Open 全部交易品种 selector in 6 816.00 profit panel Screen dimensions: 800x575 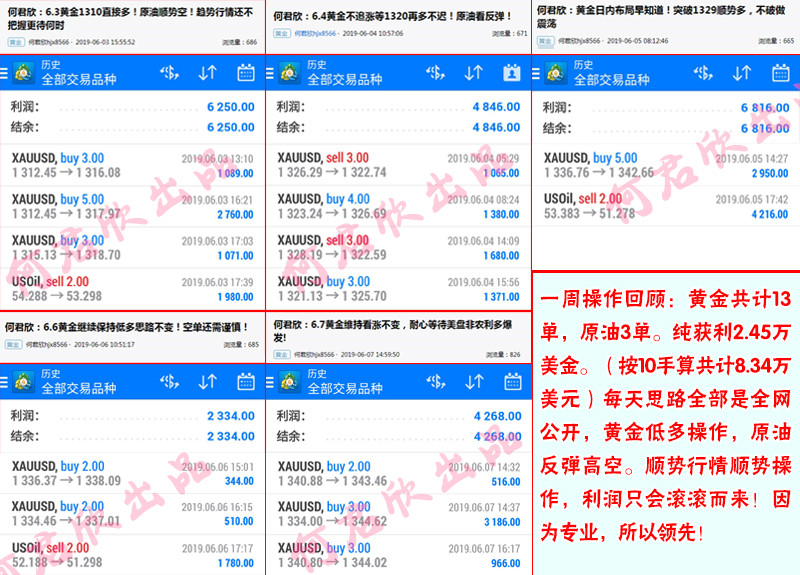pyautogui.click(x=612, y=80)
